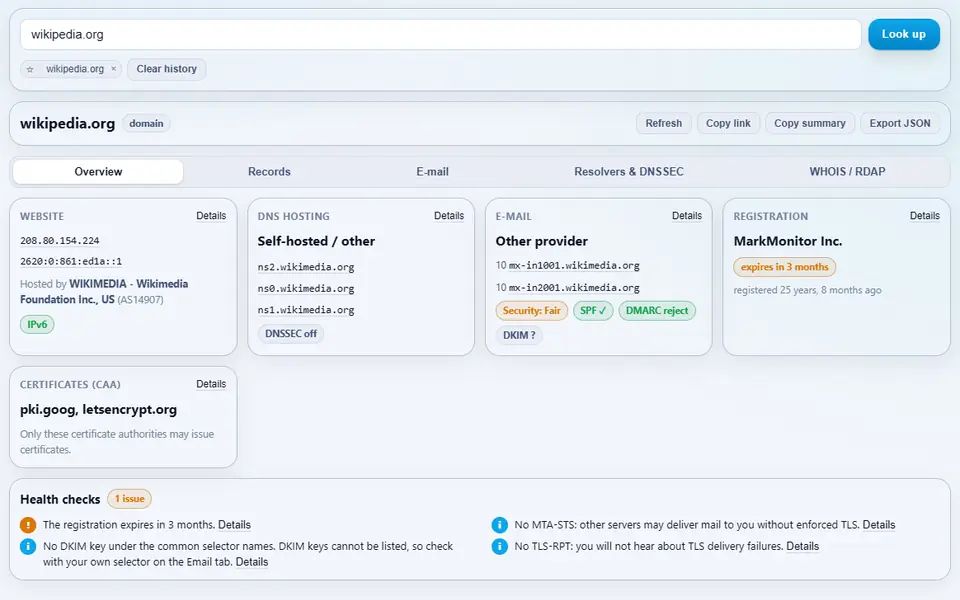The width and height of the screenshot is (960, 600).
Task: Click the IPv6 badge
Action: click(37, 324)
